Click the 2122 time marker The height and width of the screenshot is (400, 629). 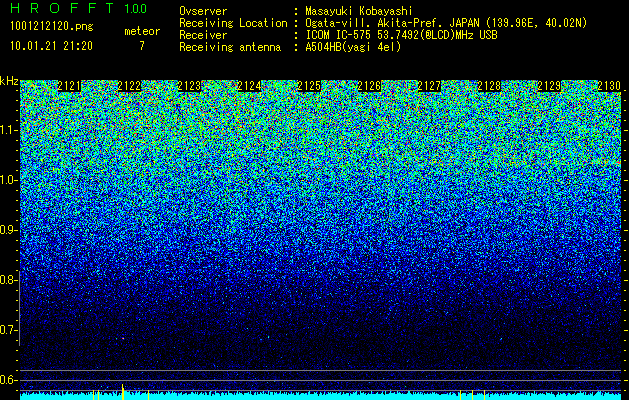(x=129, y=86)
